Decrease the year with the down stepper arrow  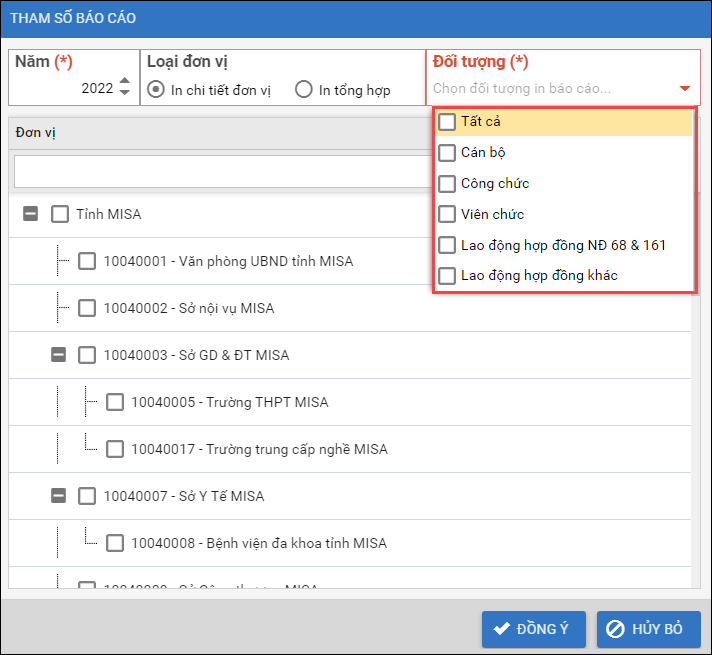[x=124, y=93]
